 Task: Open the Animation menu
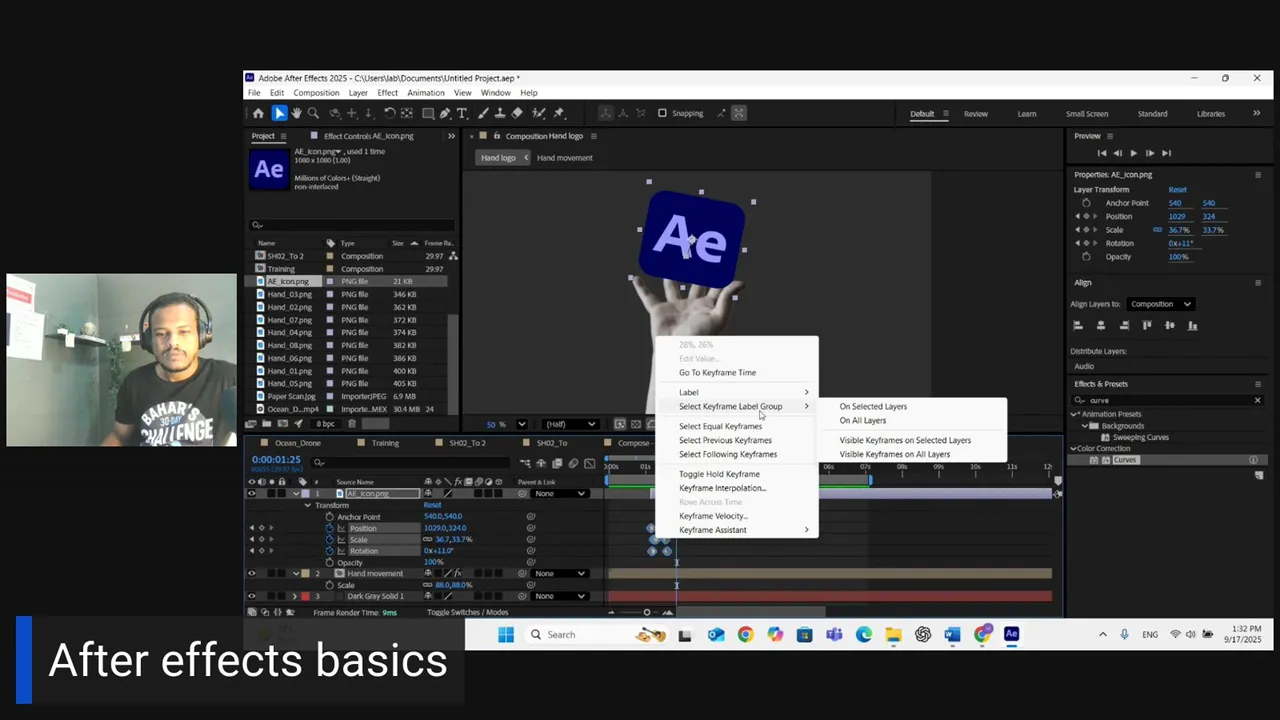(x=426, y=93)
